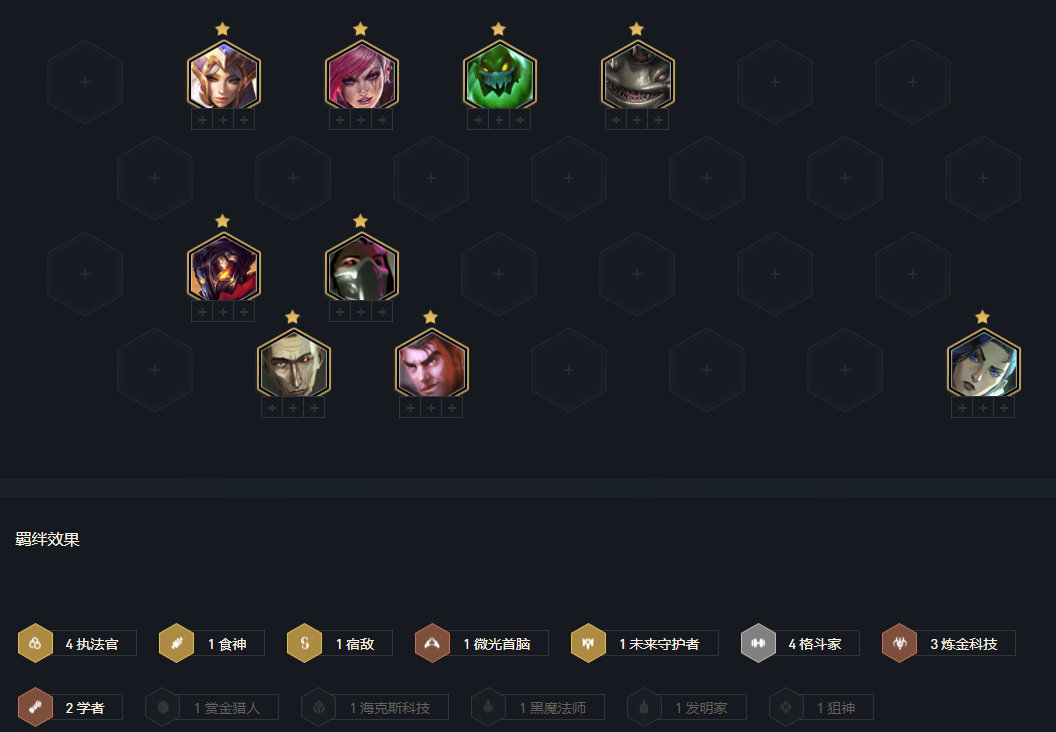Click the inactive 1 赏金猎人 trait

click(x=212, y=707)
